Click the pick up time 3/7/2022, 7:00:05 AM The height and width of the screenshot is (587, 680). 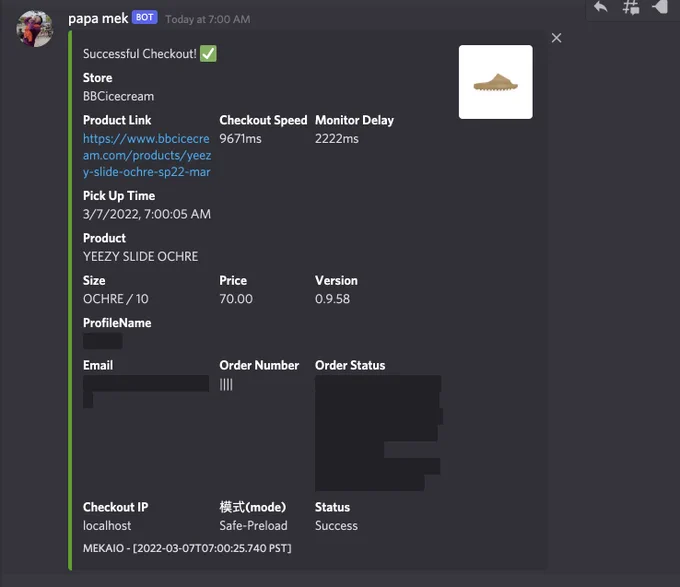click(x=147, y=214)
